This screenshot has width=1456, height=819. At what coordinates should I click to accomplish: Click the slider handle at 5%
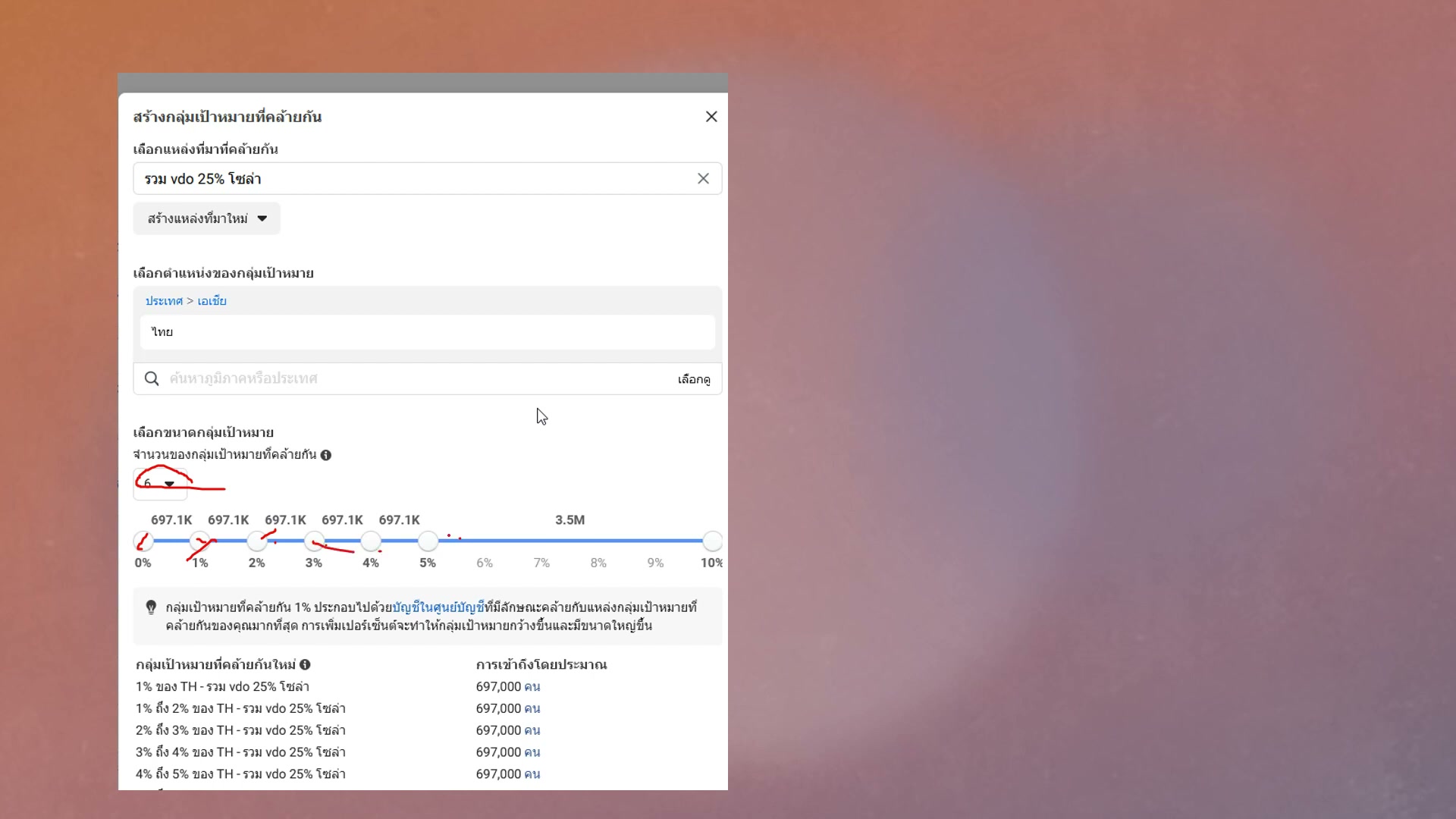point(428,541)
